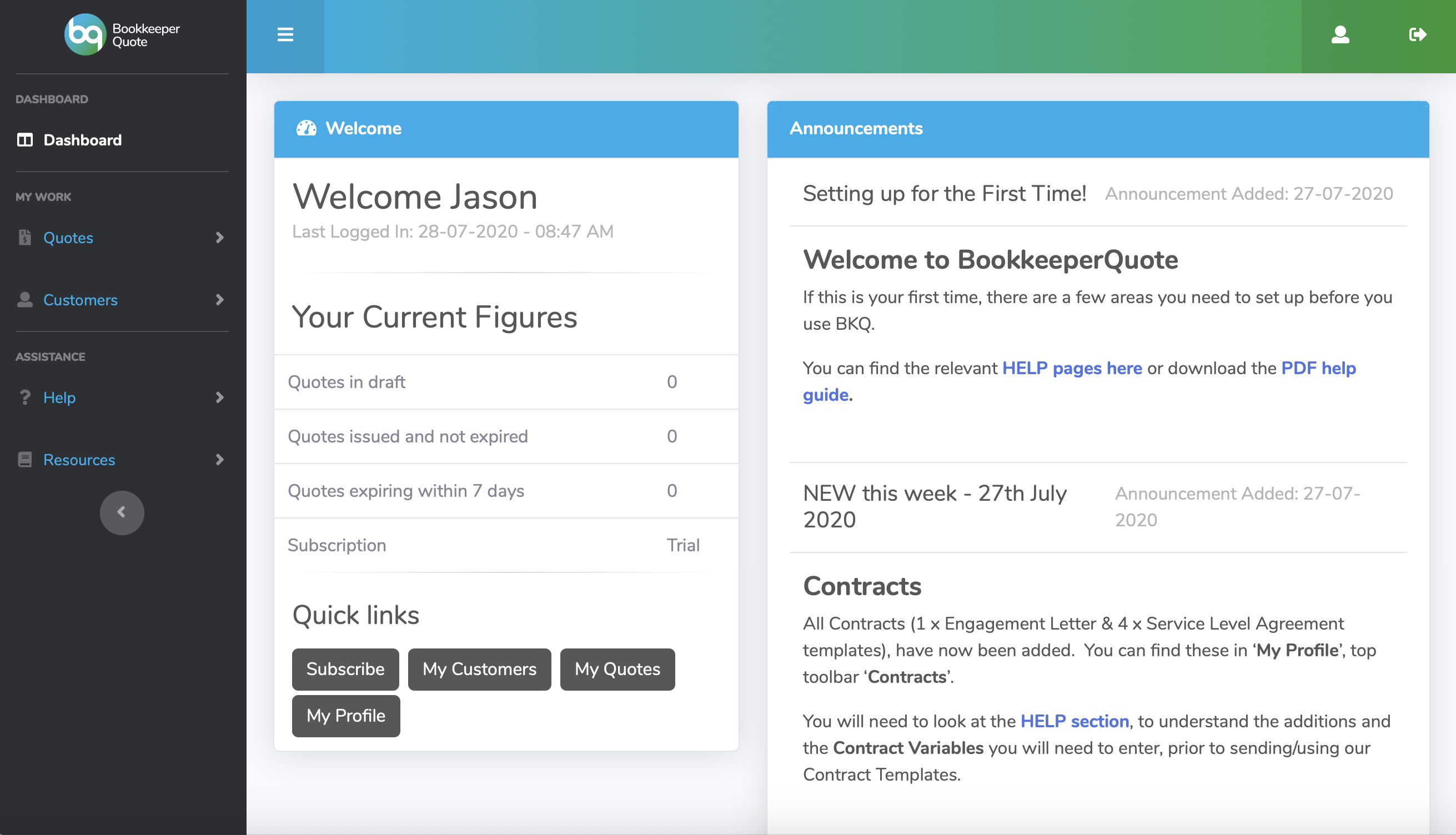The height and width of the screenshot is (835, 1456).
Task: Select Dashboard in the sidebar menu
Action: coord(82,140)
